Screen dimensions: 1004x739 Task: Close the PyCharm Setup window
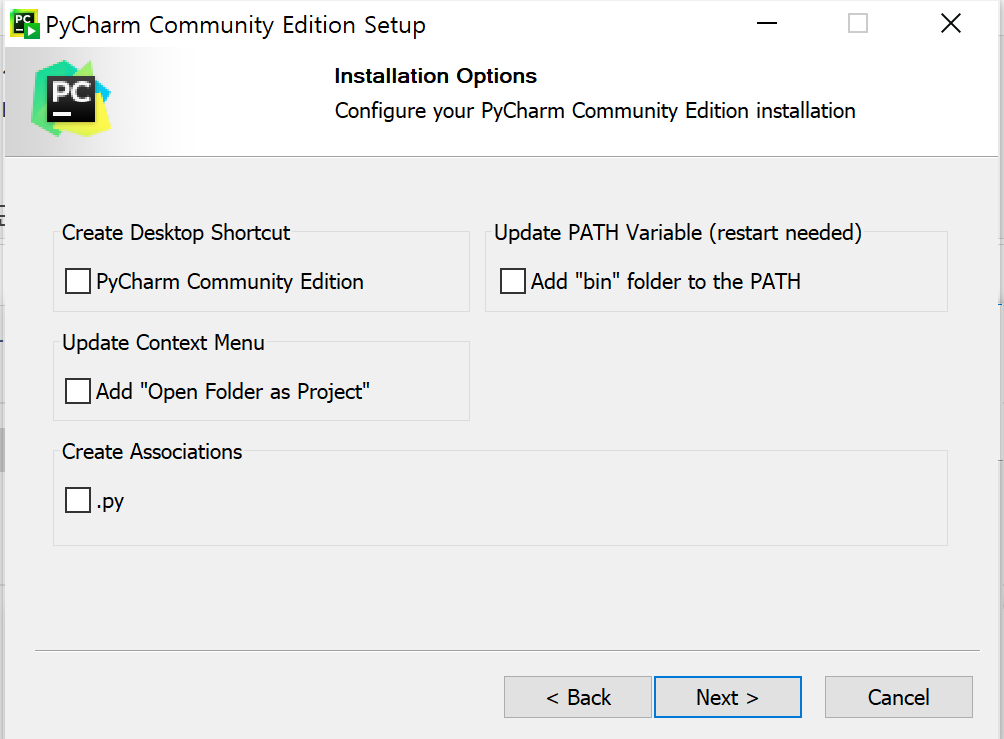(x=950, y=24)
